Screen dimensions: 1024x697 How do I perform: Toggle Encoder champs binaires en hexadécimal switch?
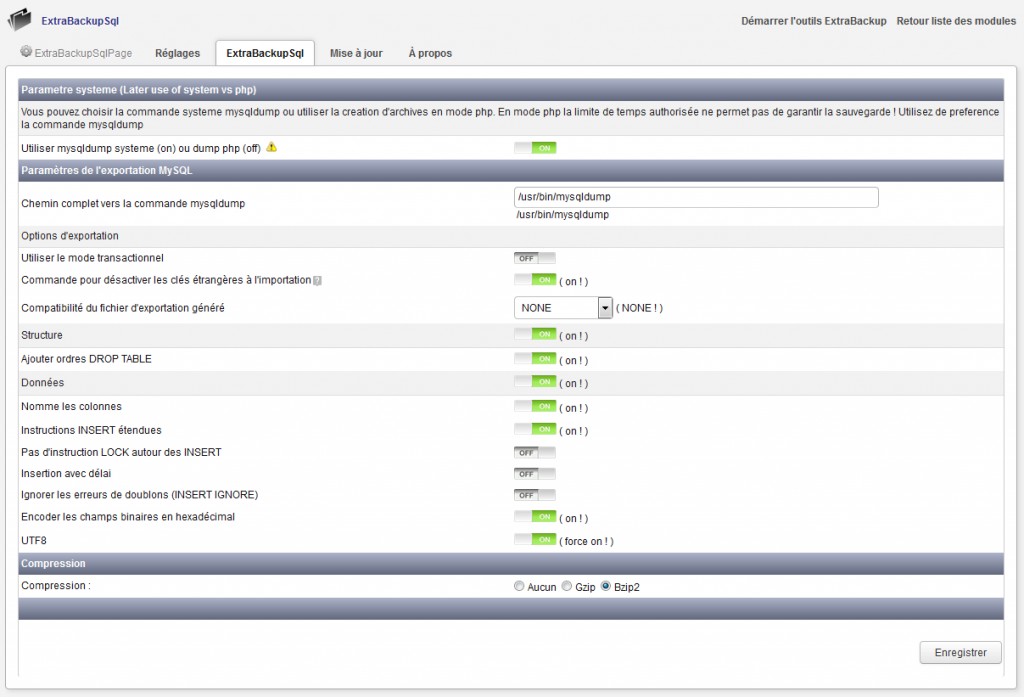click(535, 517)
